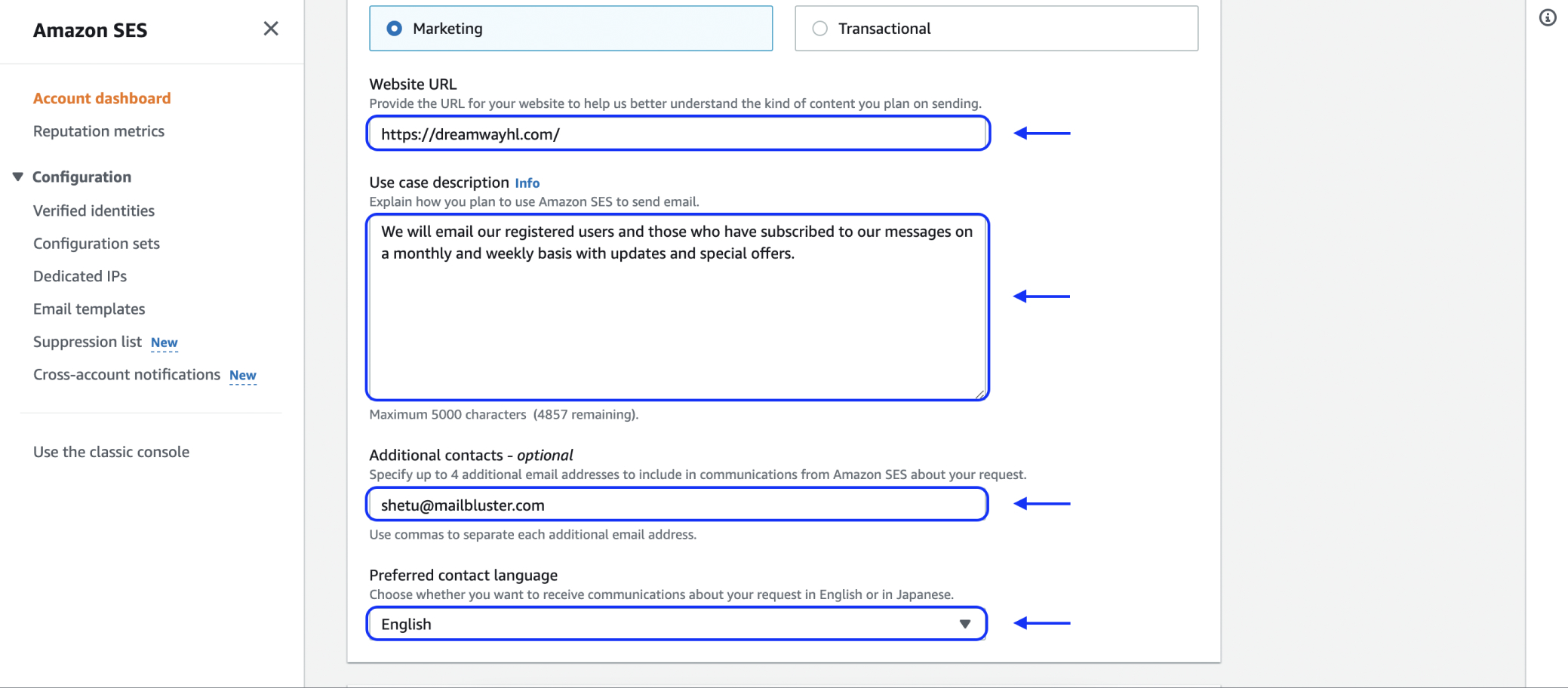Open the info panel icon

[x=1548, y=17]
